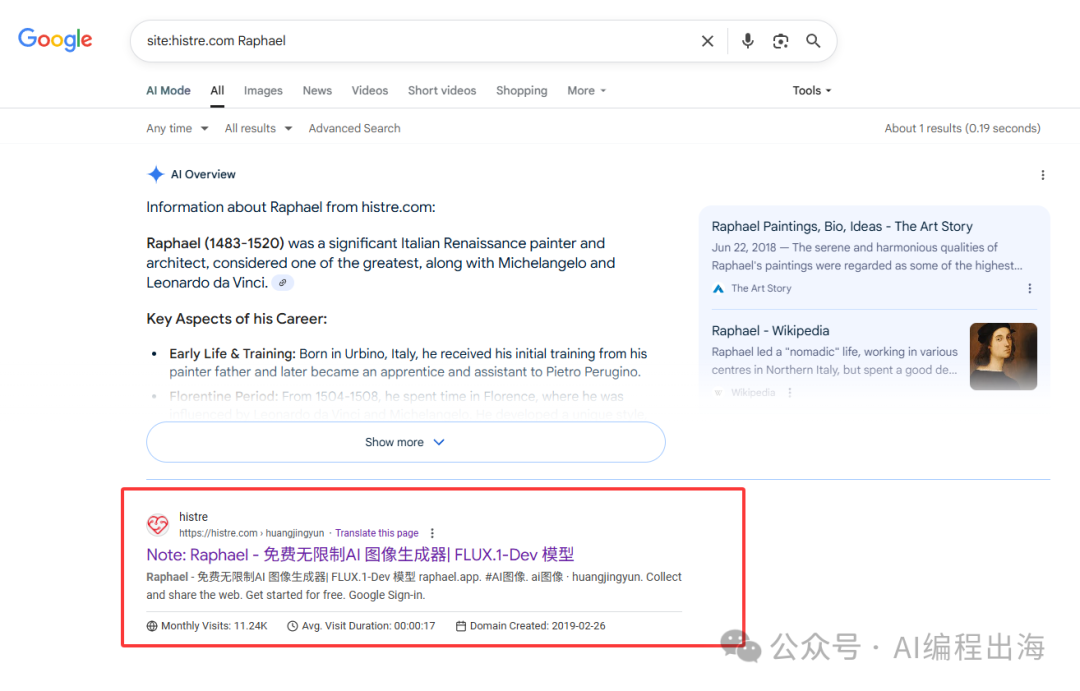Open three-dot menu beside Translate this page
Image resolution: width=1080 pixels, height=691 pixels.
432,534
